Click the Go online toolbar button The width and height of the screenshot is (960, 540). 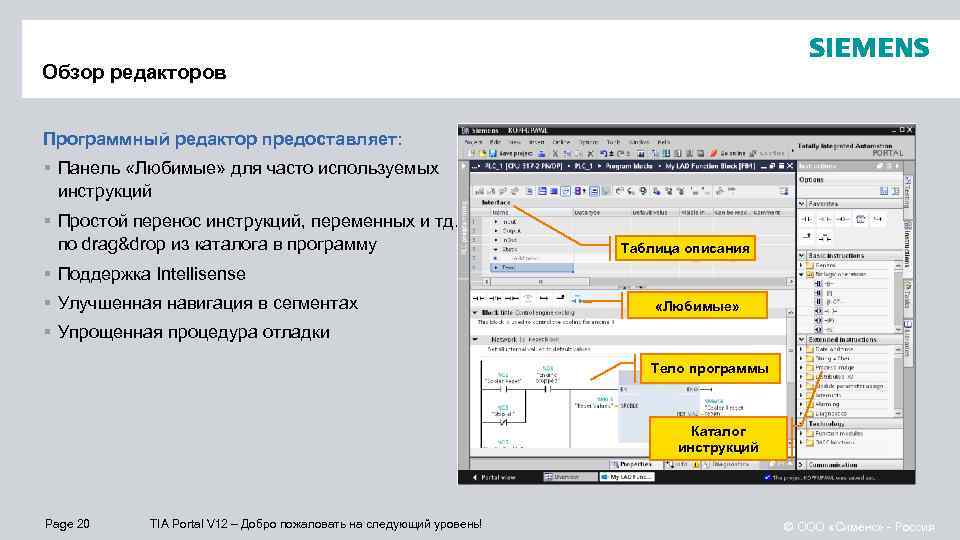pos(726,154)
